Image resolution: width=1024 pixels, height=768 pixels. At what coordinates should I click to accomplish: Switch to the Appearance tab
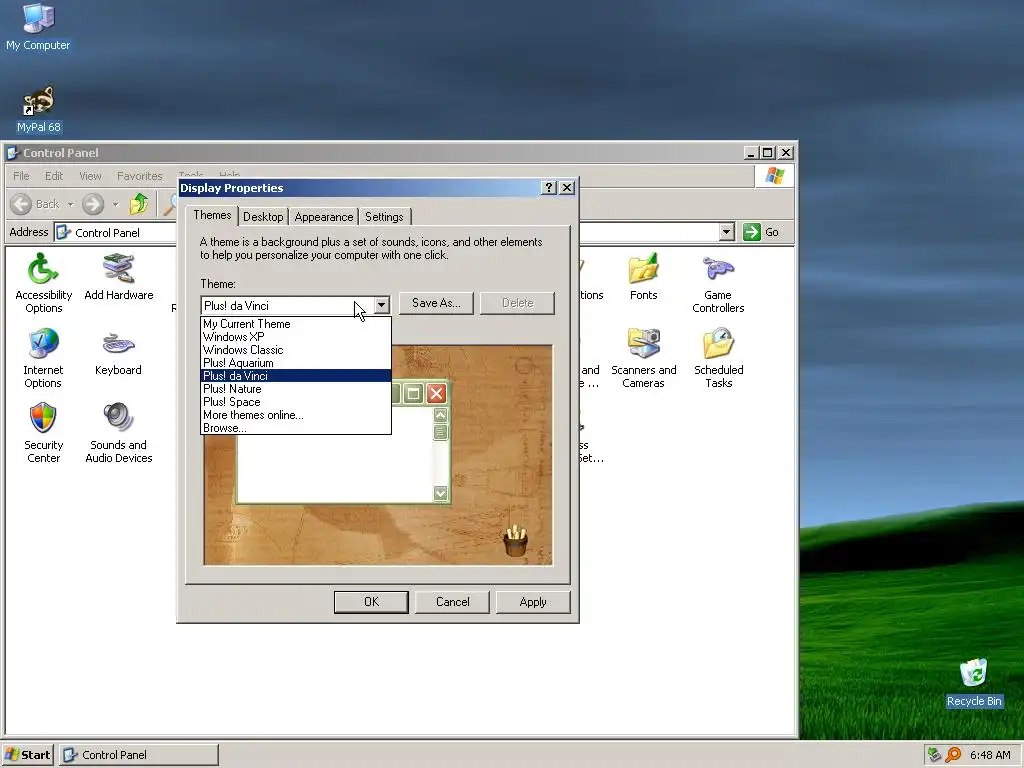click(324, 217)
